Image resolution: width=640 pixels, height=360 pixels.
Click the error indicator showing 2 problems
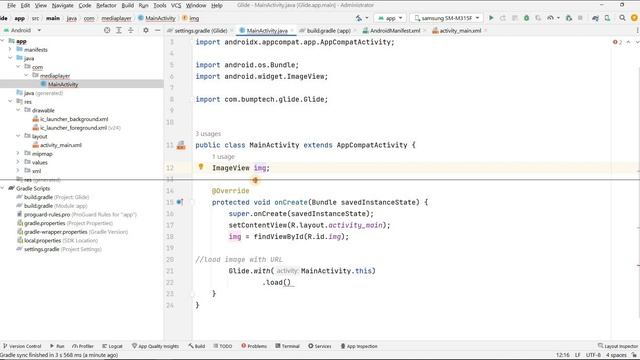click(x=617, y=42)
